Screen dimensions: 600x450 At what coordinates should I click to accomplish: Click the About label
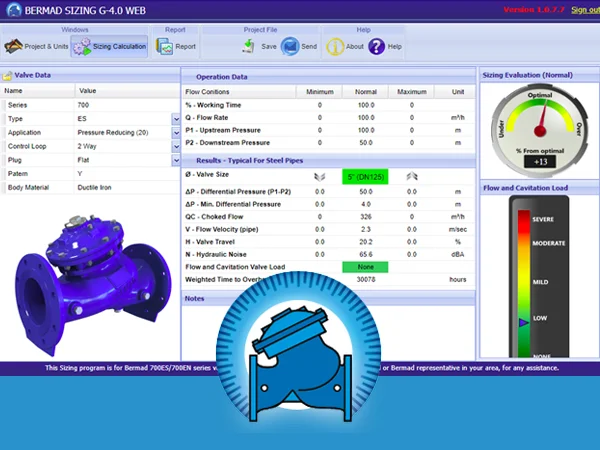click(x=355, y=47)
